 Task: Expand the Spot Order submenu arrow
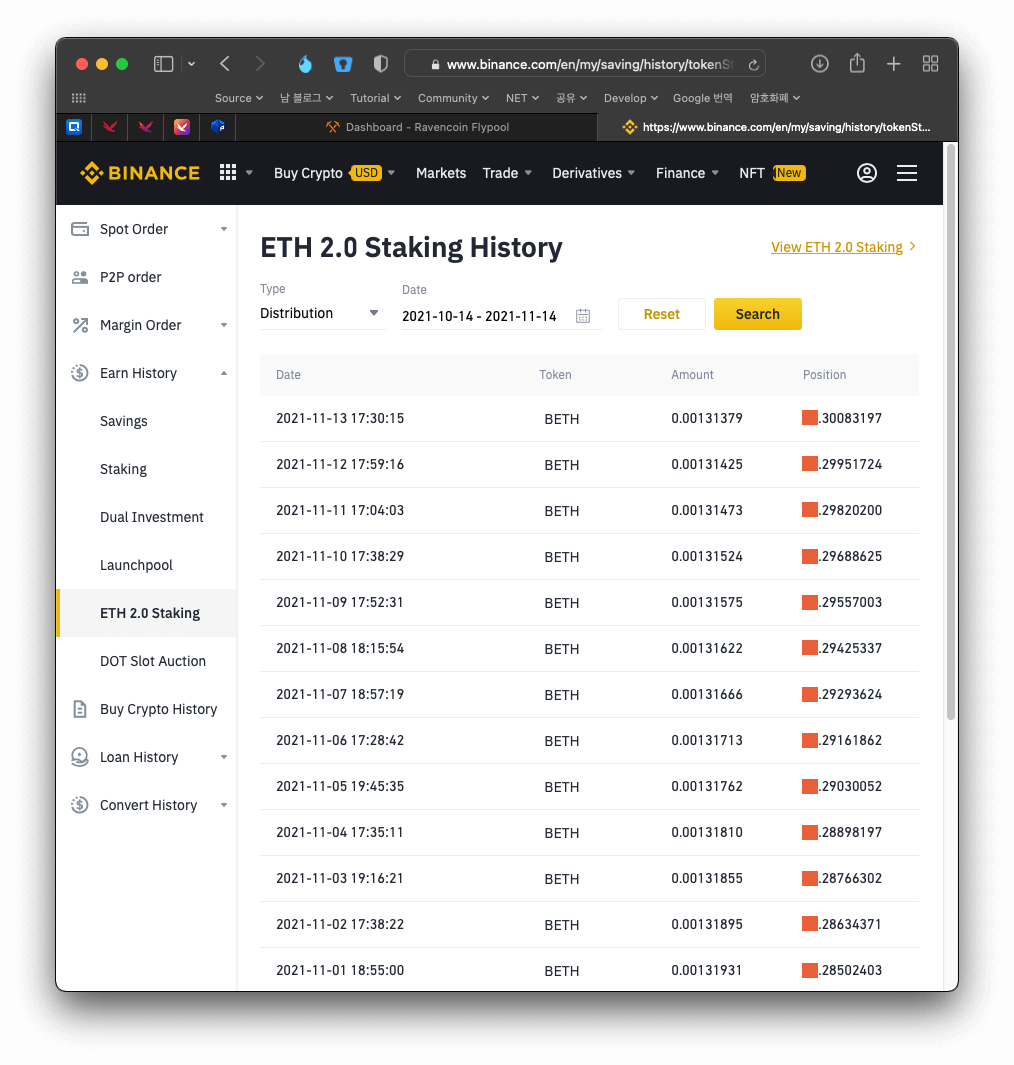(223, 230)
